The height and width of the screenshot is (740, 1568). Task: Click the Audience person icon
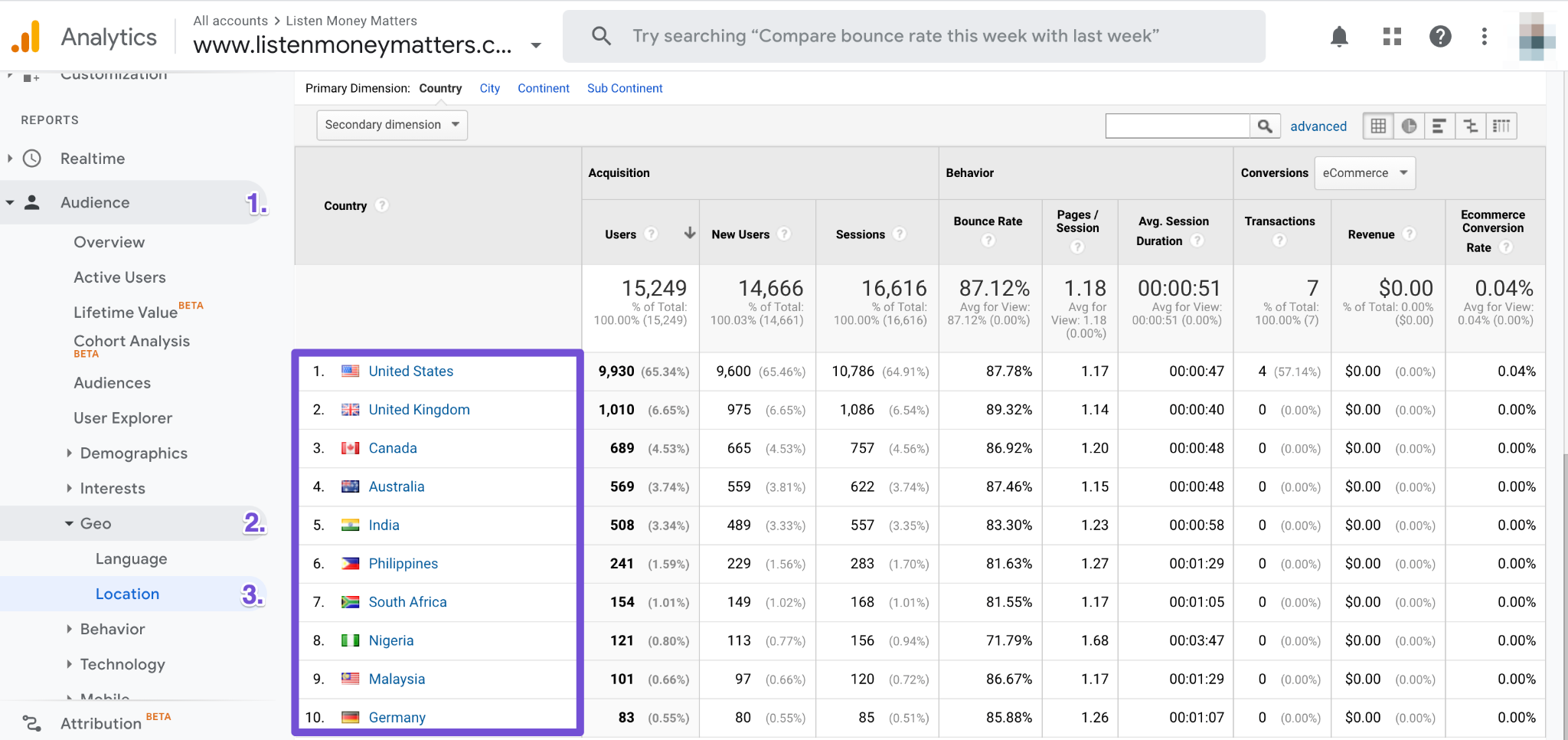pyautogui.click(x=32, y=202)
